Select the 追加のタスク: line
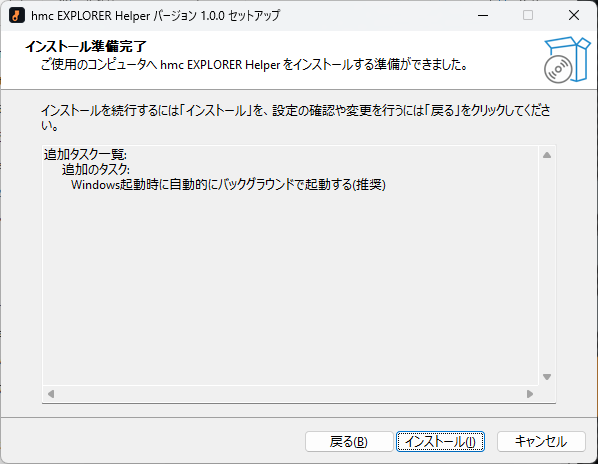 click(x=96, y=169)
